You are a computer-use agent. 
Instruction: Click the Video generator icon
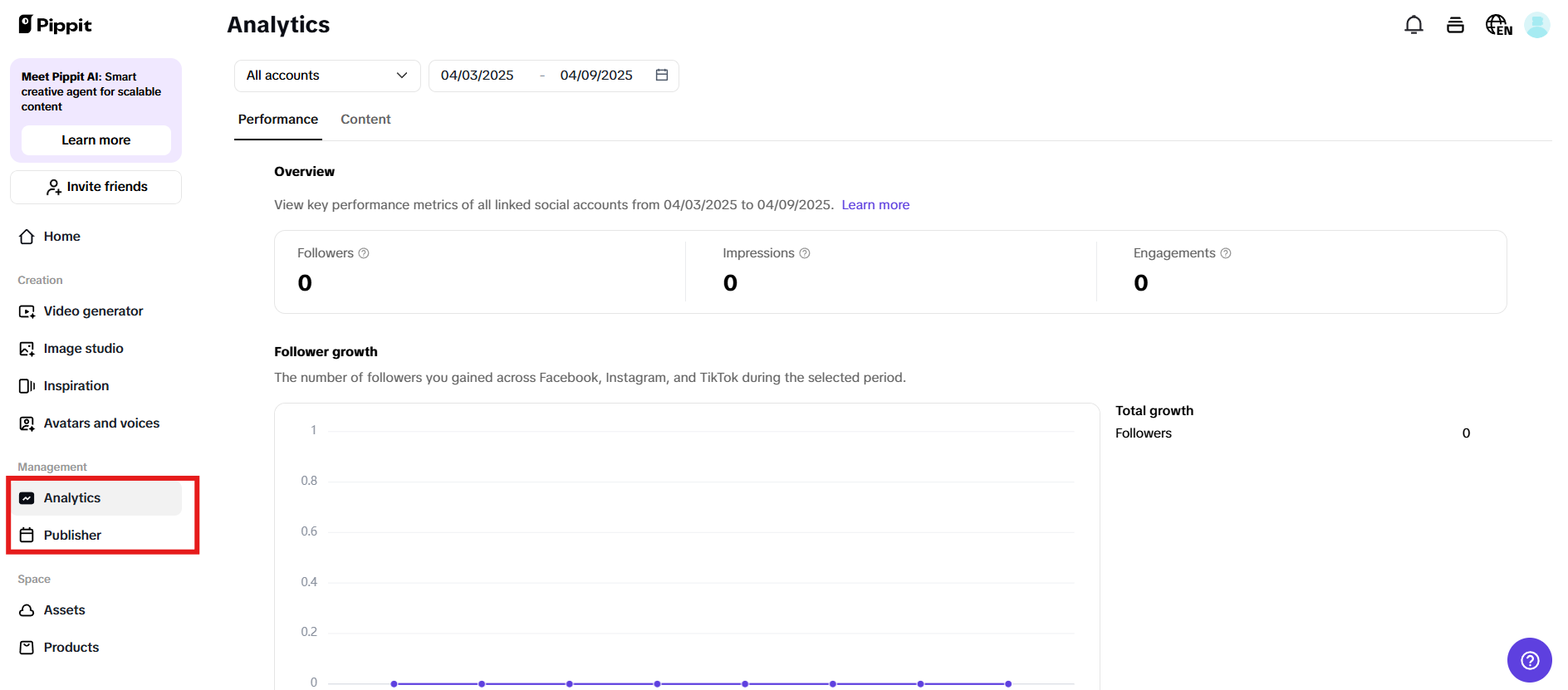coord(27,311)
